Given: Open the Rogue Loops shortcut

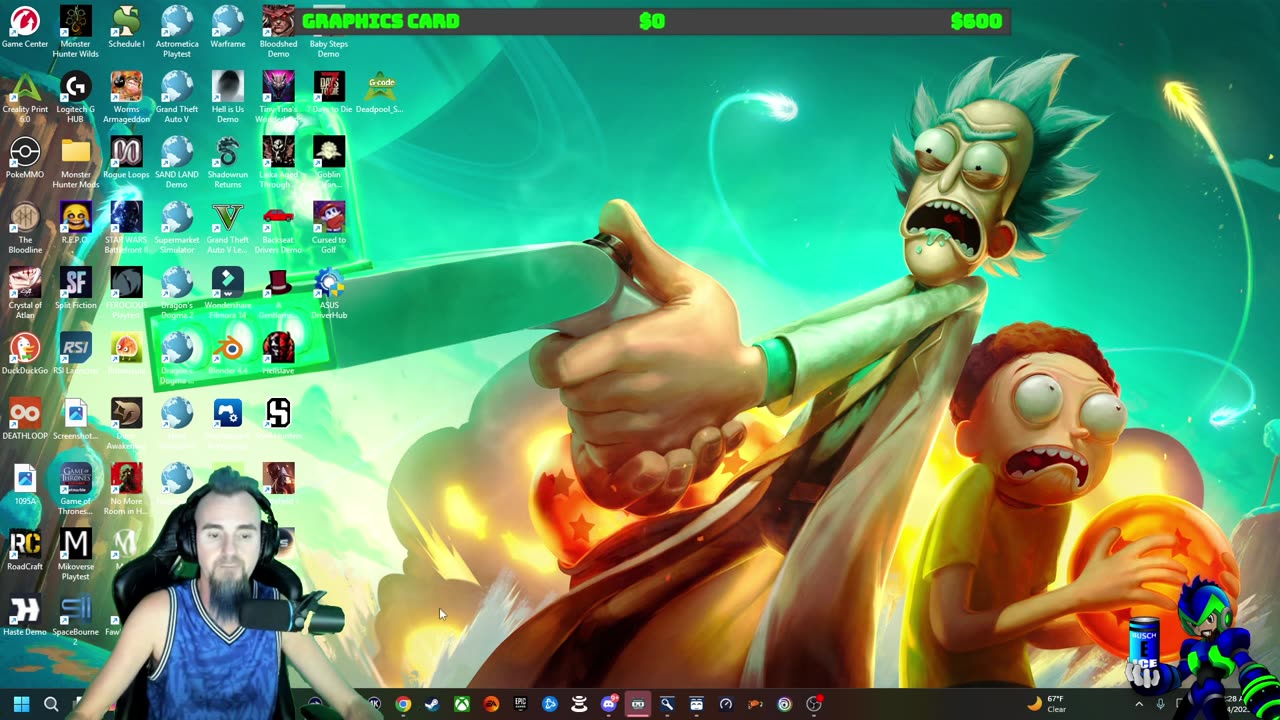Looking at the screenshot, I should point(126,158).
